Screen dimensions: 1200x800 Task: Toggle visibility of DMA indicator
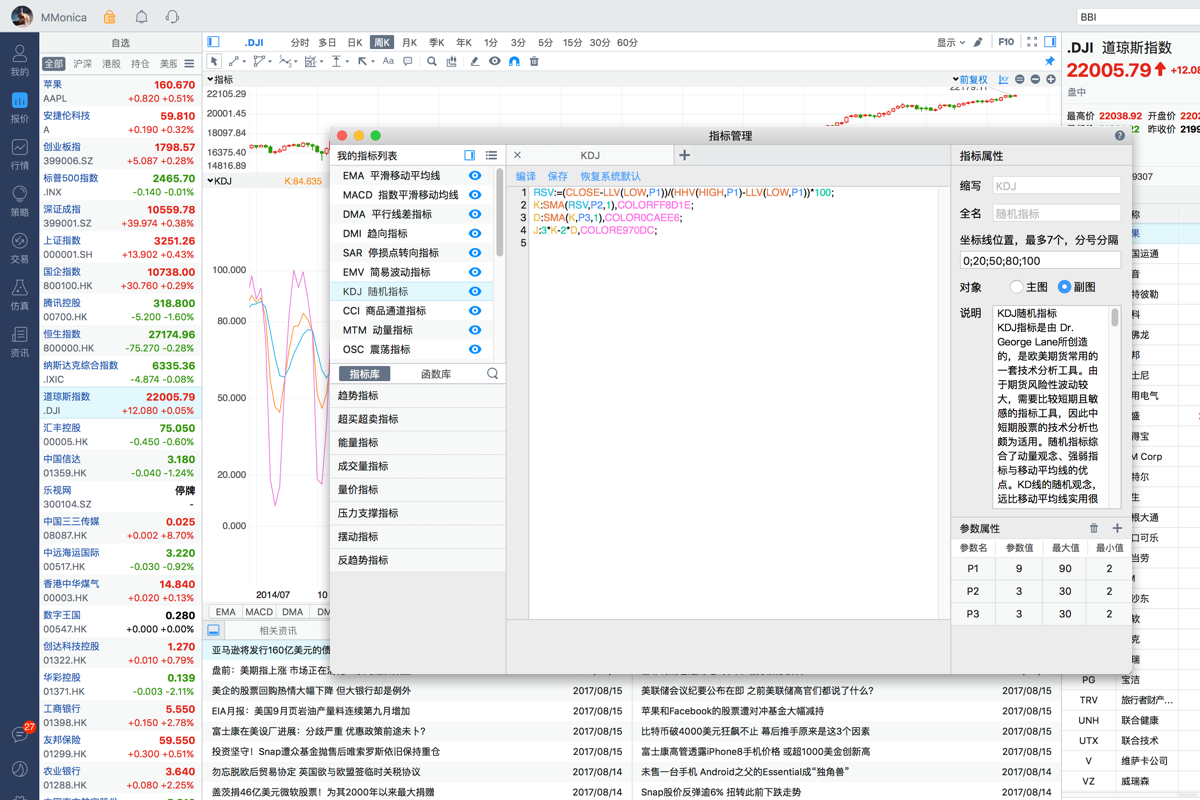coord(475,214)
